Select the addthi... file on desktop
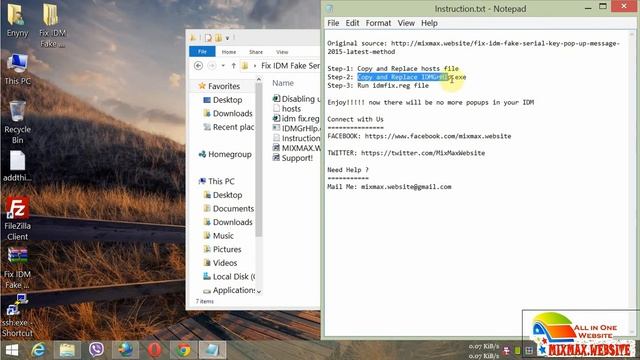The height and width of the screenshot is (360, 640). pyautogui.click(x=17, y=166)
